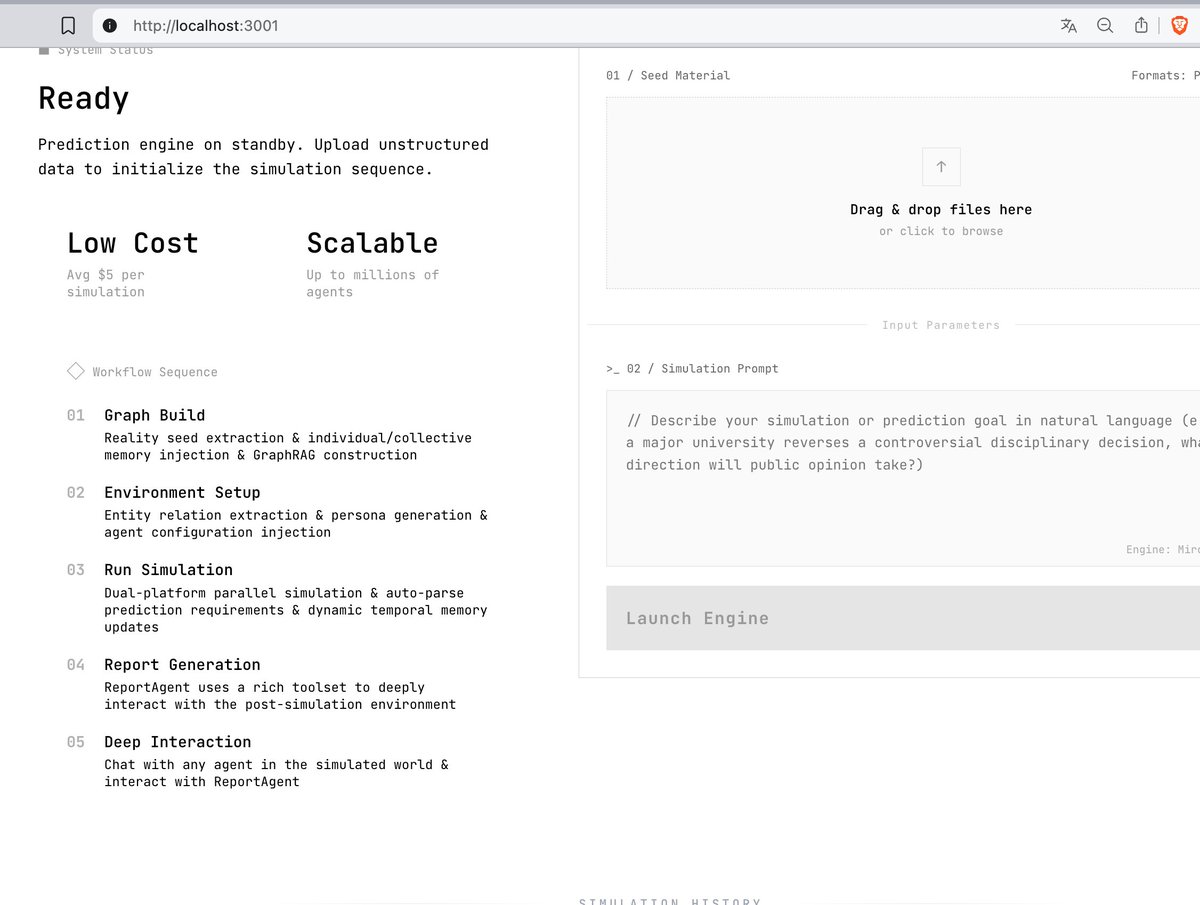Click the 'Scalable' heading
Image resolution: width=1200 pixels, height=905 pixels.
pyautogui.click(x=372, y=243)
